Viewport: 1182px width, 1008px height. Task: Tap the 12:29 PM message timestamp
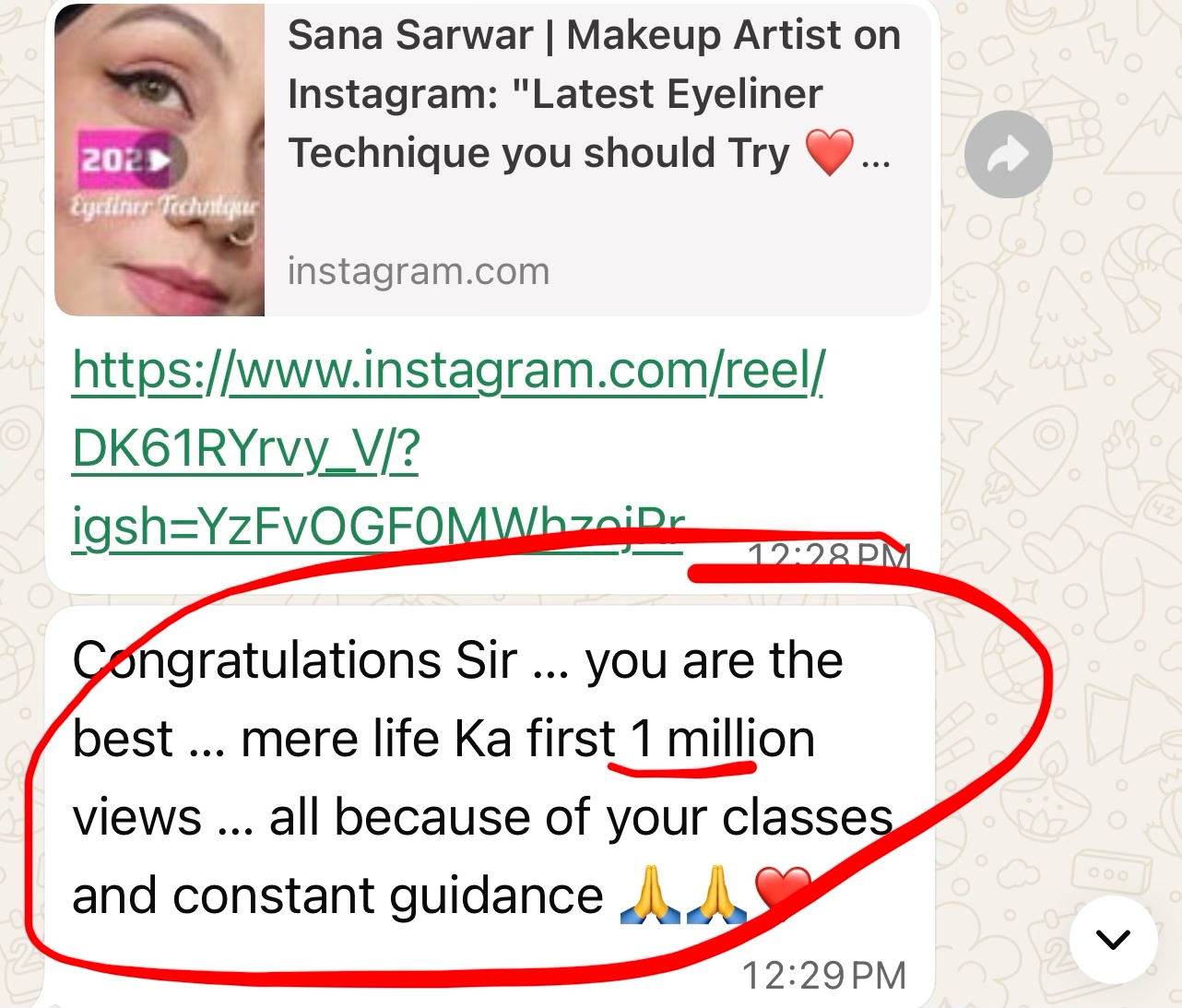point(824,975)
